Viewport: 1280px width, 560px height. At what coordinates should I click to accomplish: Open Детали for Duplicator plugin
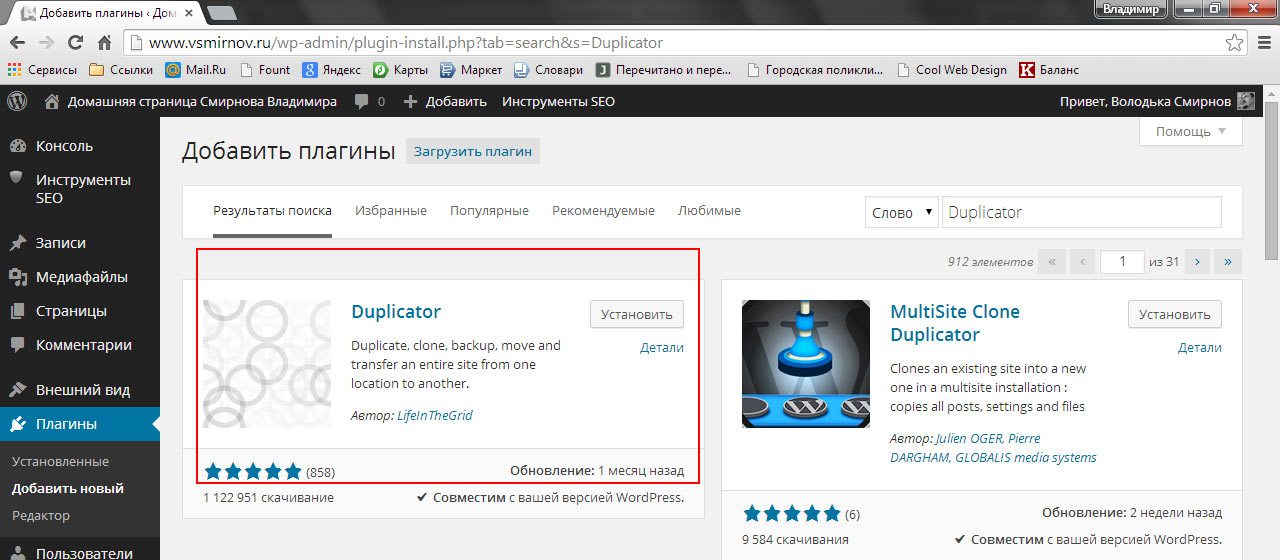[x=662, y=348]
